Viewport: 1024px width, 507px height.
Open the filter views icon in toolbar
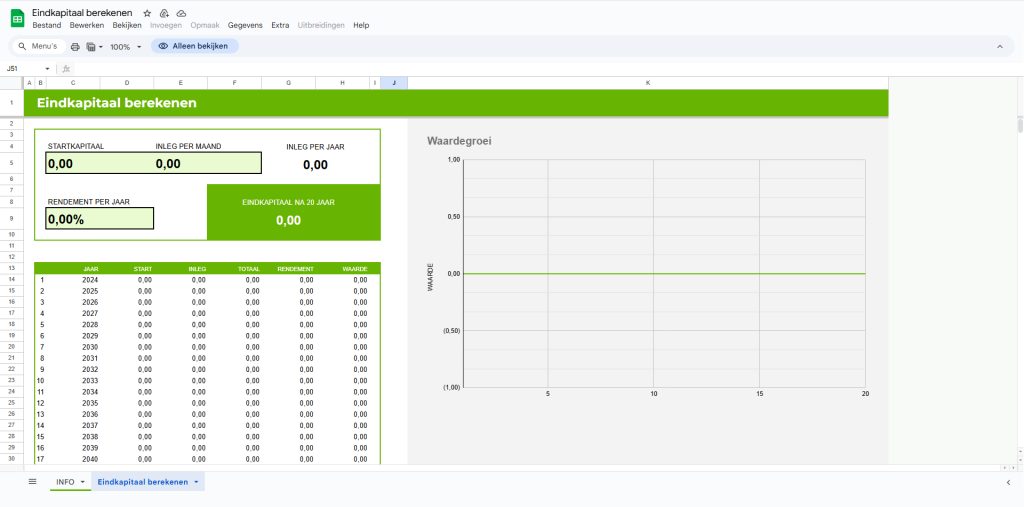pos(92,47)
